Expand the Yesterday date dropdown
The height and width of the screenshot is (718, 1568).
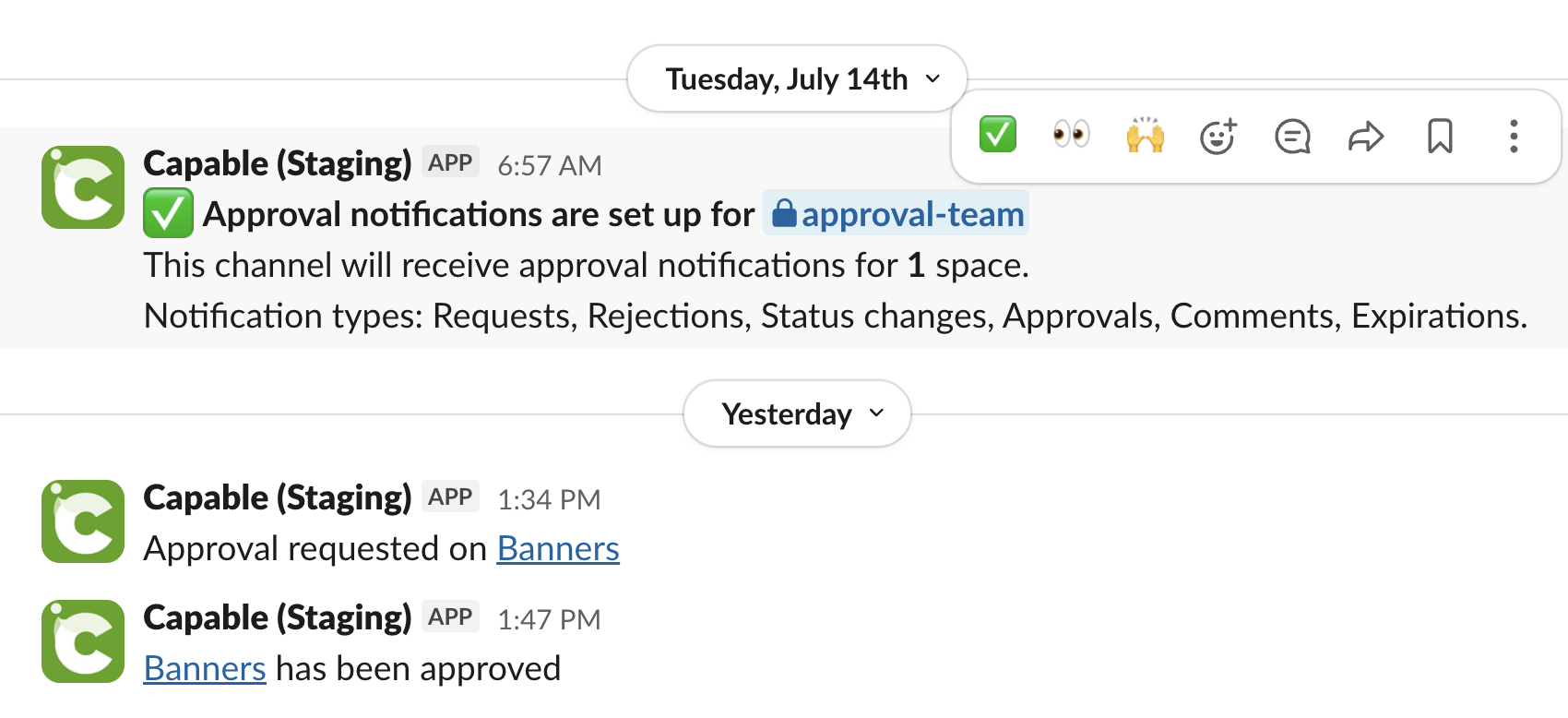[797, 413]
